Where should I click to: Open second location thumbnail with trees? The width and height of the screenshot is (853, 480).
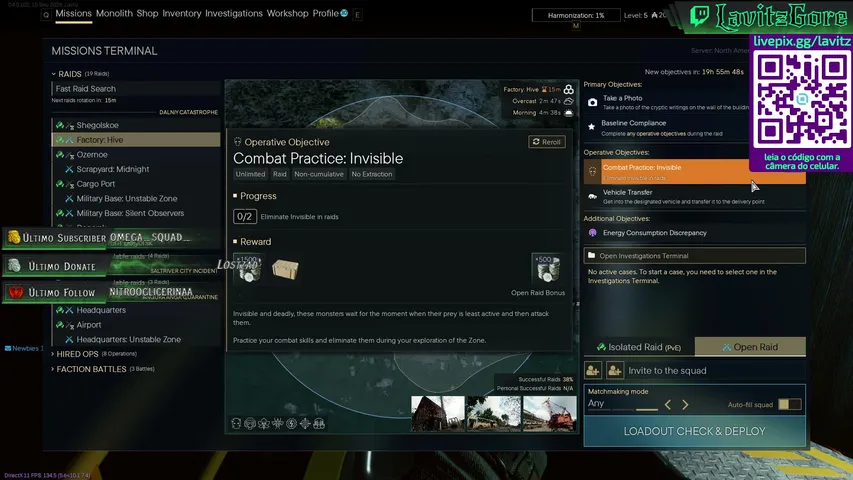[x=493, y=414]
